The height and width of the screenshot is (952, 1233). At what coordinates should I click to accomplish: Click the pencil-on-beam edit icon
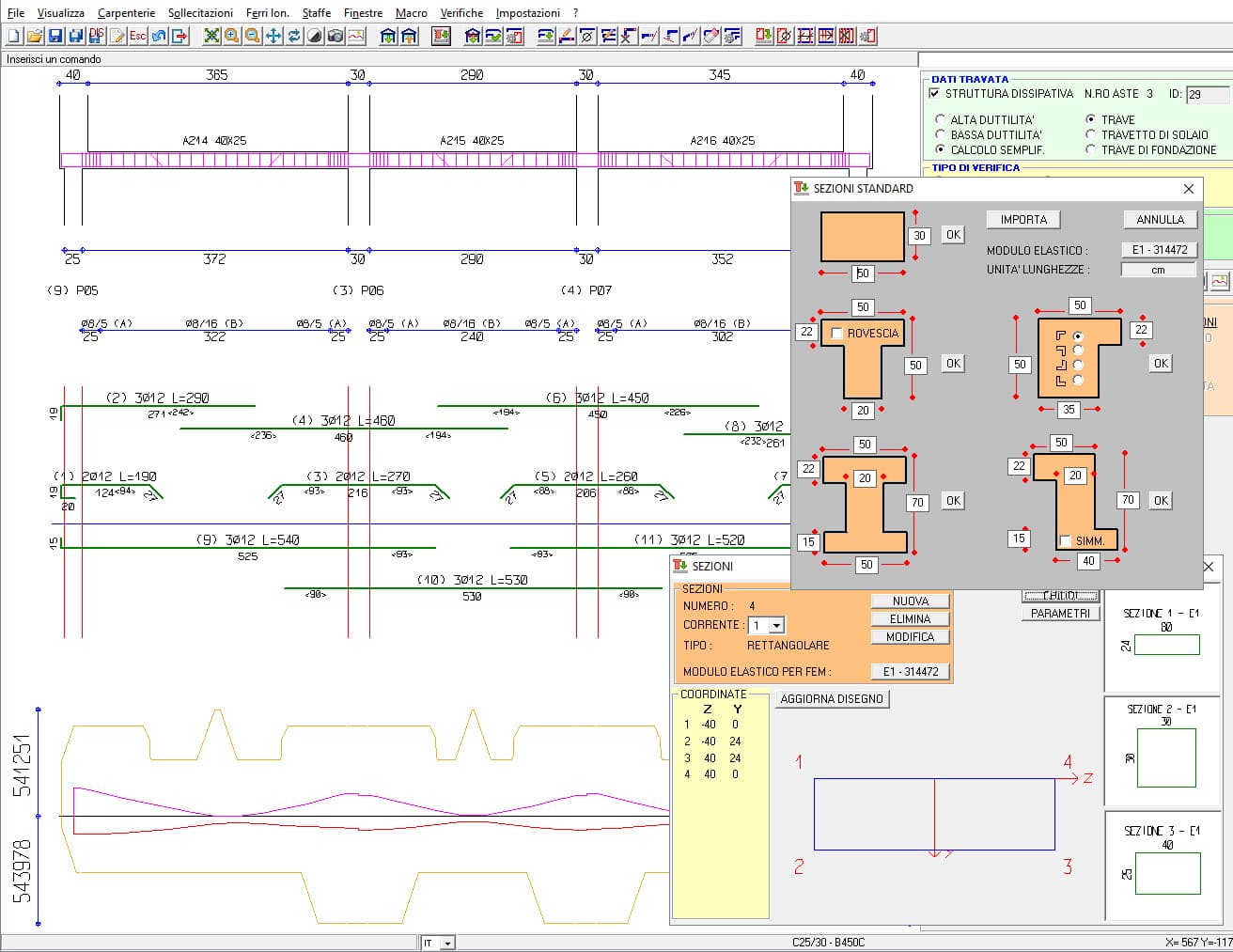click(567, 36)
